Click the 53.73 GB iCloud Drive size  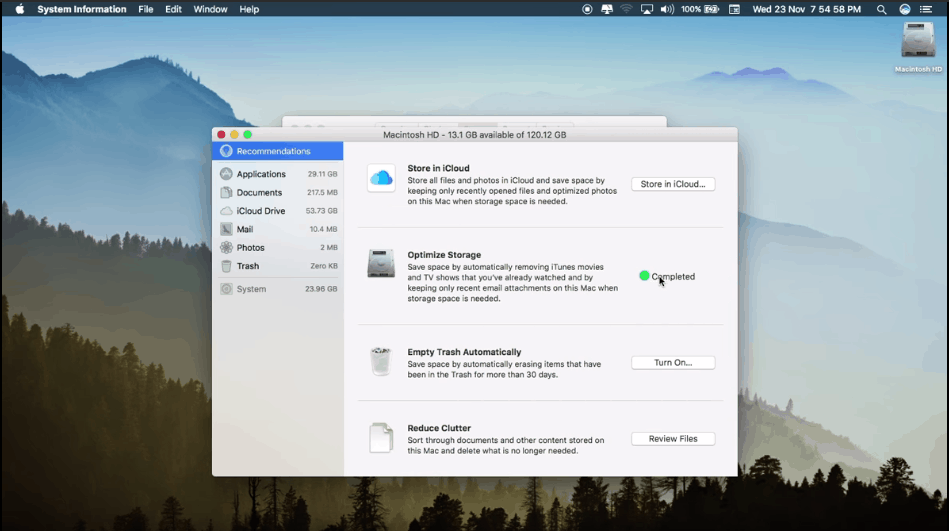point(321,211)
